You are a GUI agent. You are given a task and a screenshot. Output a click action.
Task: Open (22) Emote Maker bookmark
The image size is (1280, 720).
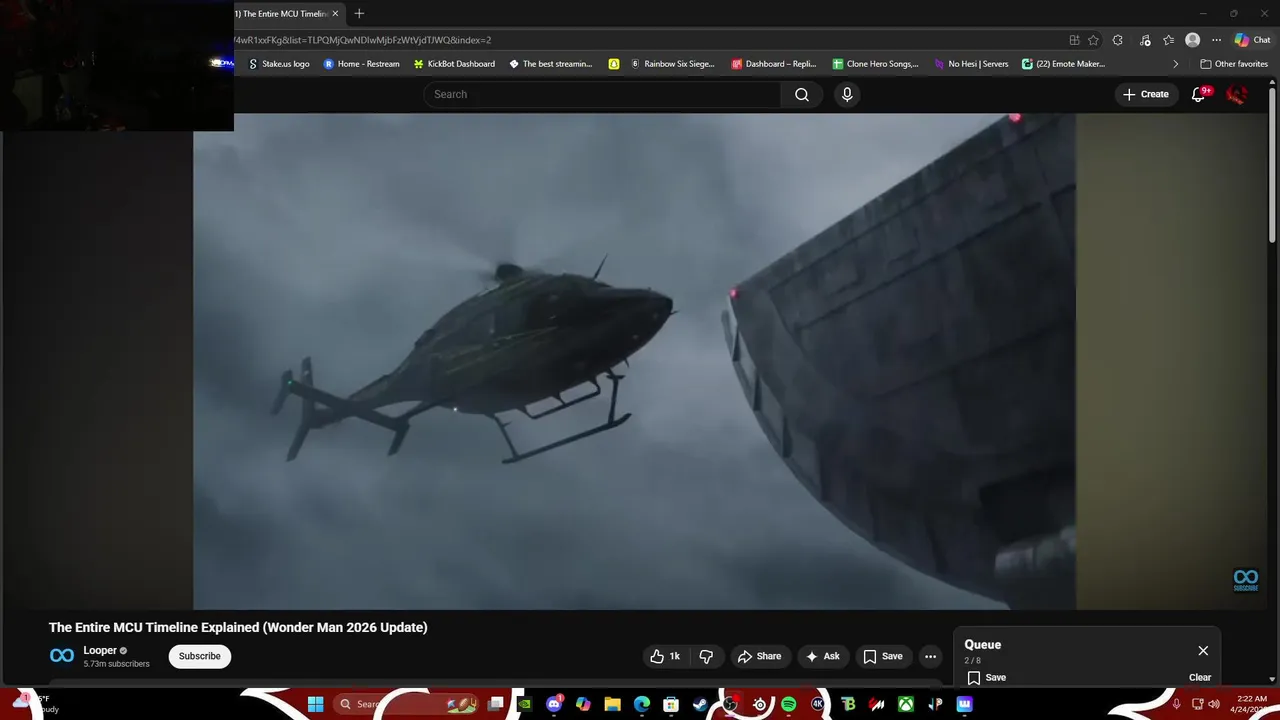coord(1063,64)
